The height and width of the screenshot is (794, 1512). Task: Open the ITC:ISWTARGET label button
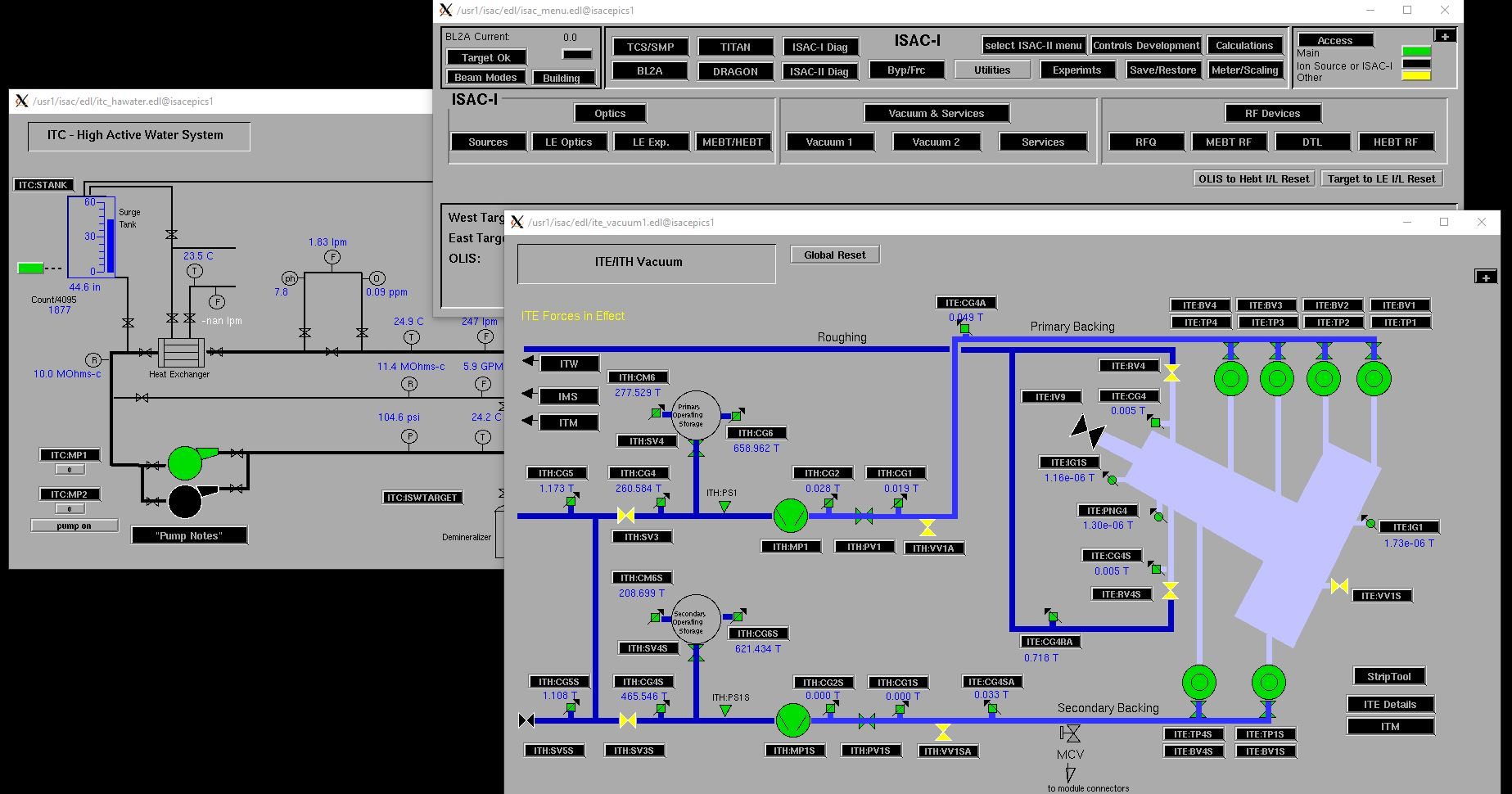(422, 497)
